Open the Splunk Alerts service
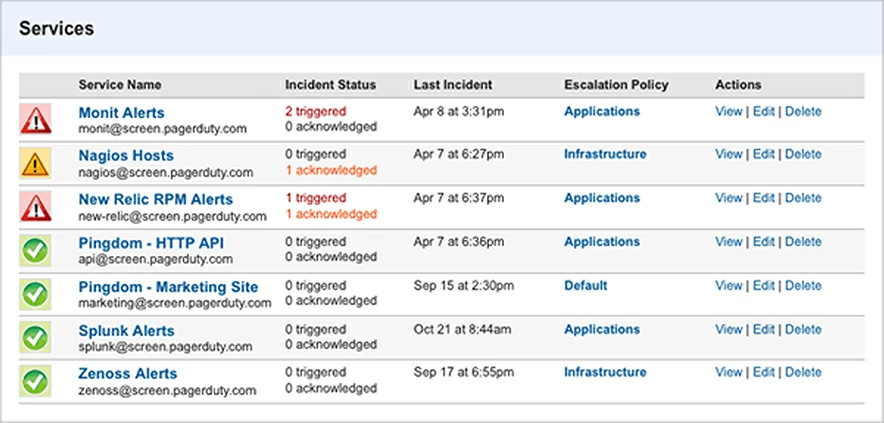884x423 pixels. pyautogui.click(x=126, y=331)
